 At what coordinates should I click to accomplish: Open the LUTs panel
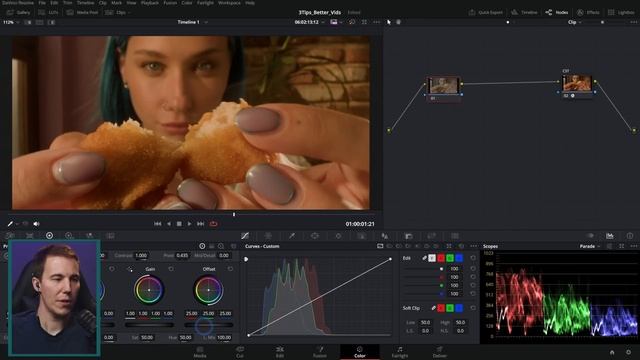[x=48, y=13]
